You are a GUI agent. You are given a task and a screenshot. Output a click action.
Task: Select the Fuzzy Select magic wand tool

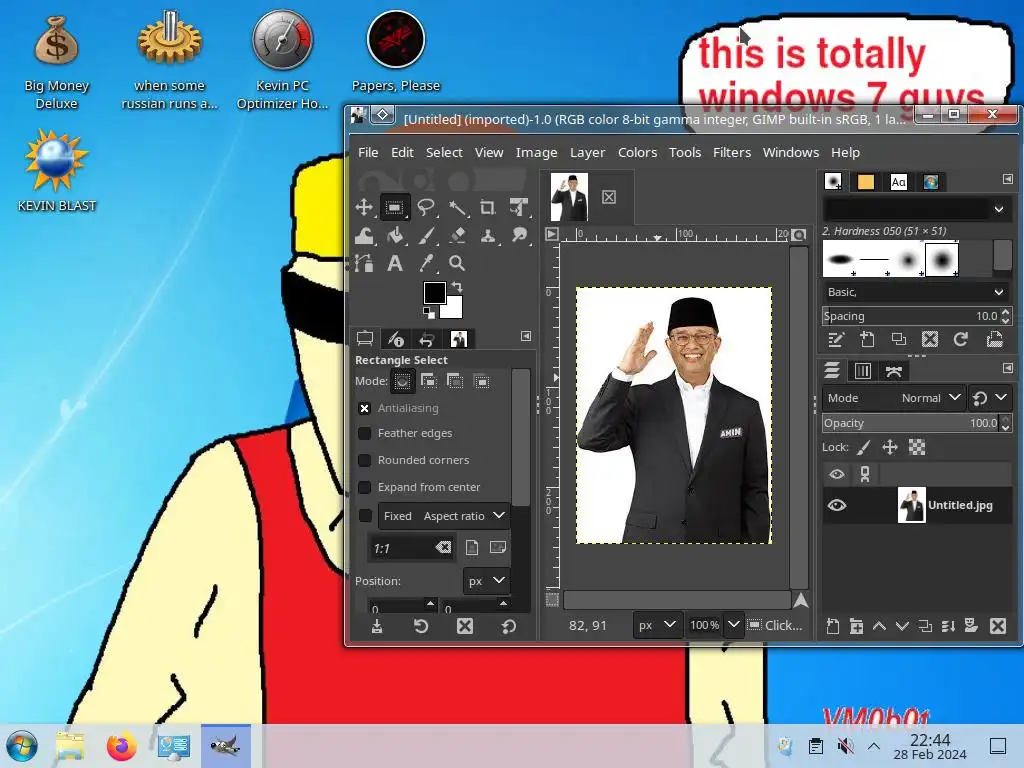[x=457, y=208]
